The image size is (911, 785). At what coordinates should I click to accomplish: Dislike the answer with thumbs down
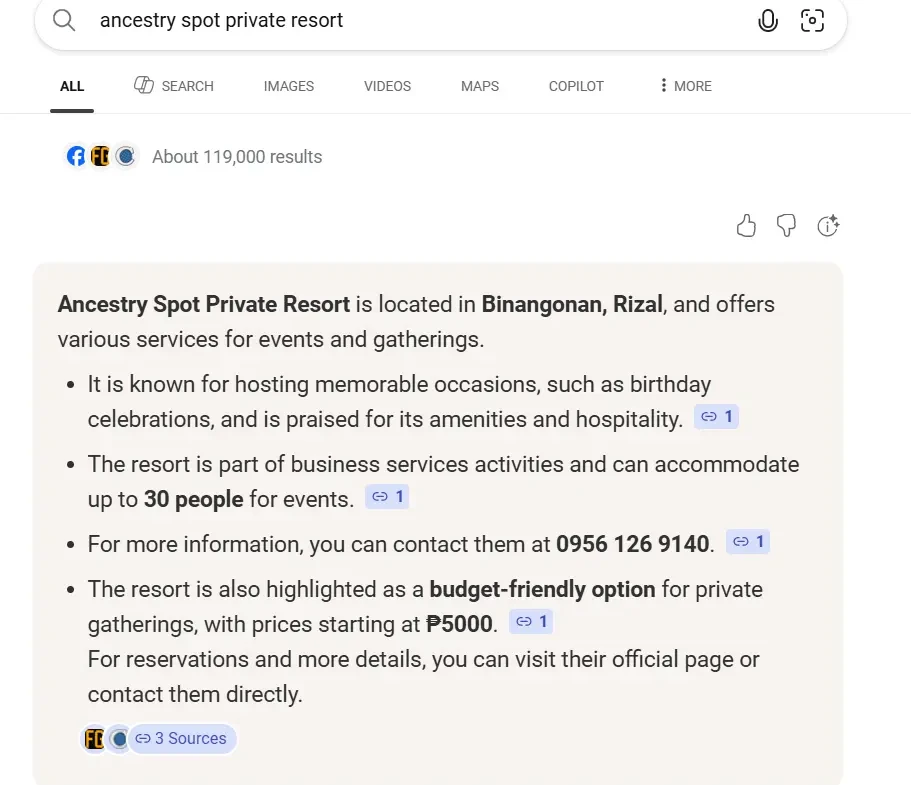point(787,226)
